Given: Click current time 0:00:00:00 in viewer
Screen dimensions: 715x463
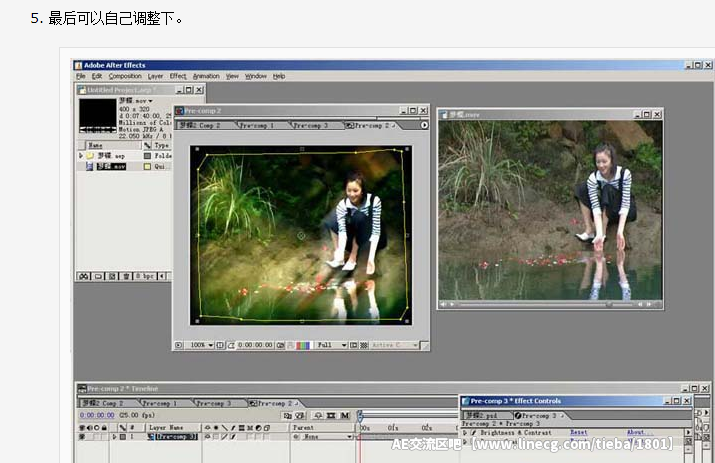Looking at the screenshot, I should pyautogui.click(x=255, y=345).
